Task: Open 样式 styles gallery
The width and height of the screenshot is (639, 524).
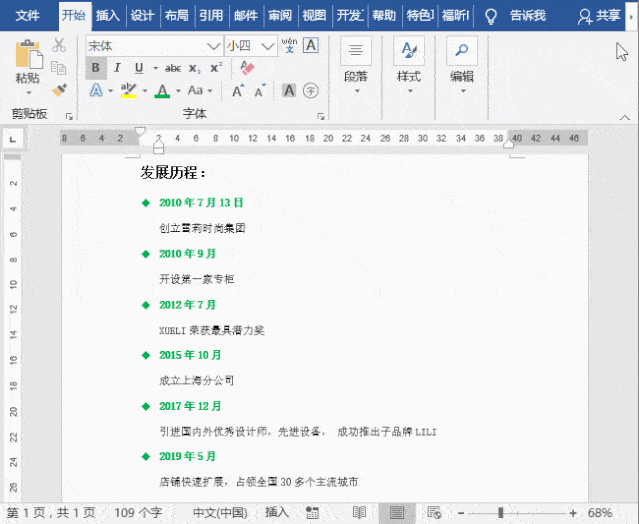Action: tap(409, 65)
